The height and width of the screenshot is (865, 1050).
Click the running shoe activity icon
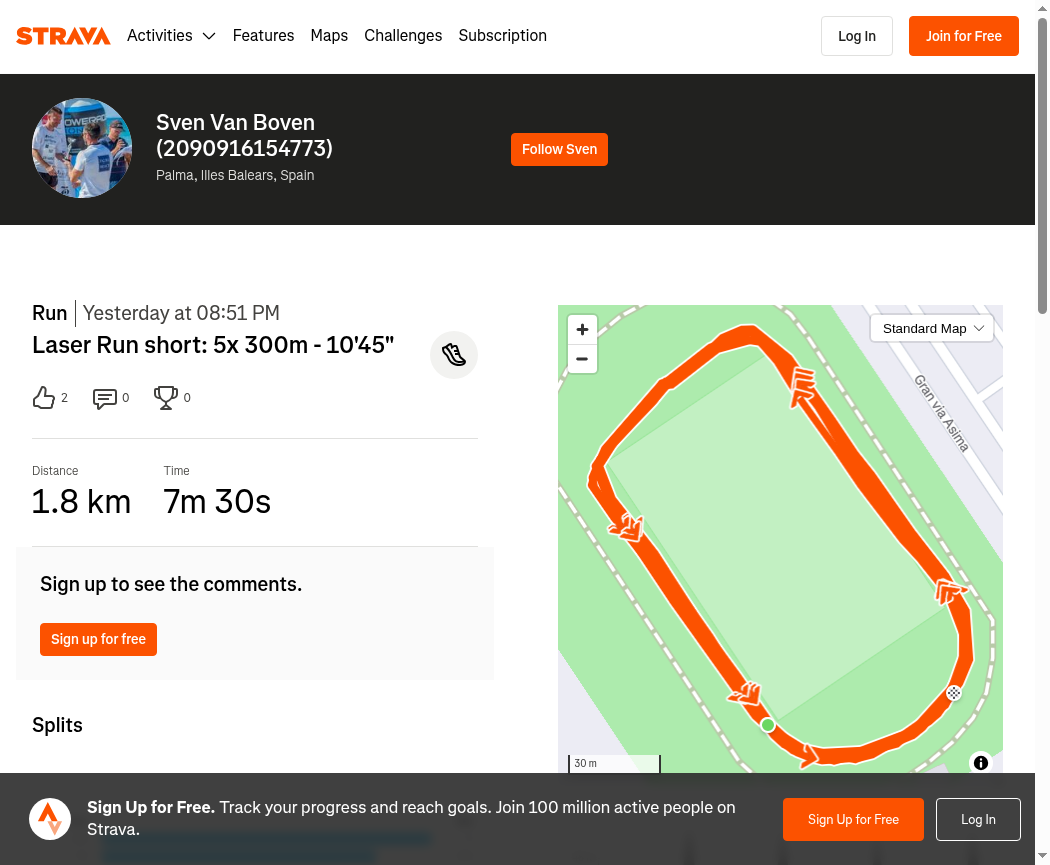click(454, 355)
